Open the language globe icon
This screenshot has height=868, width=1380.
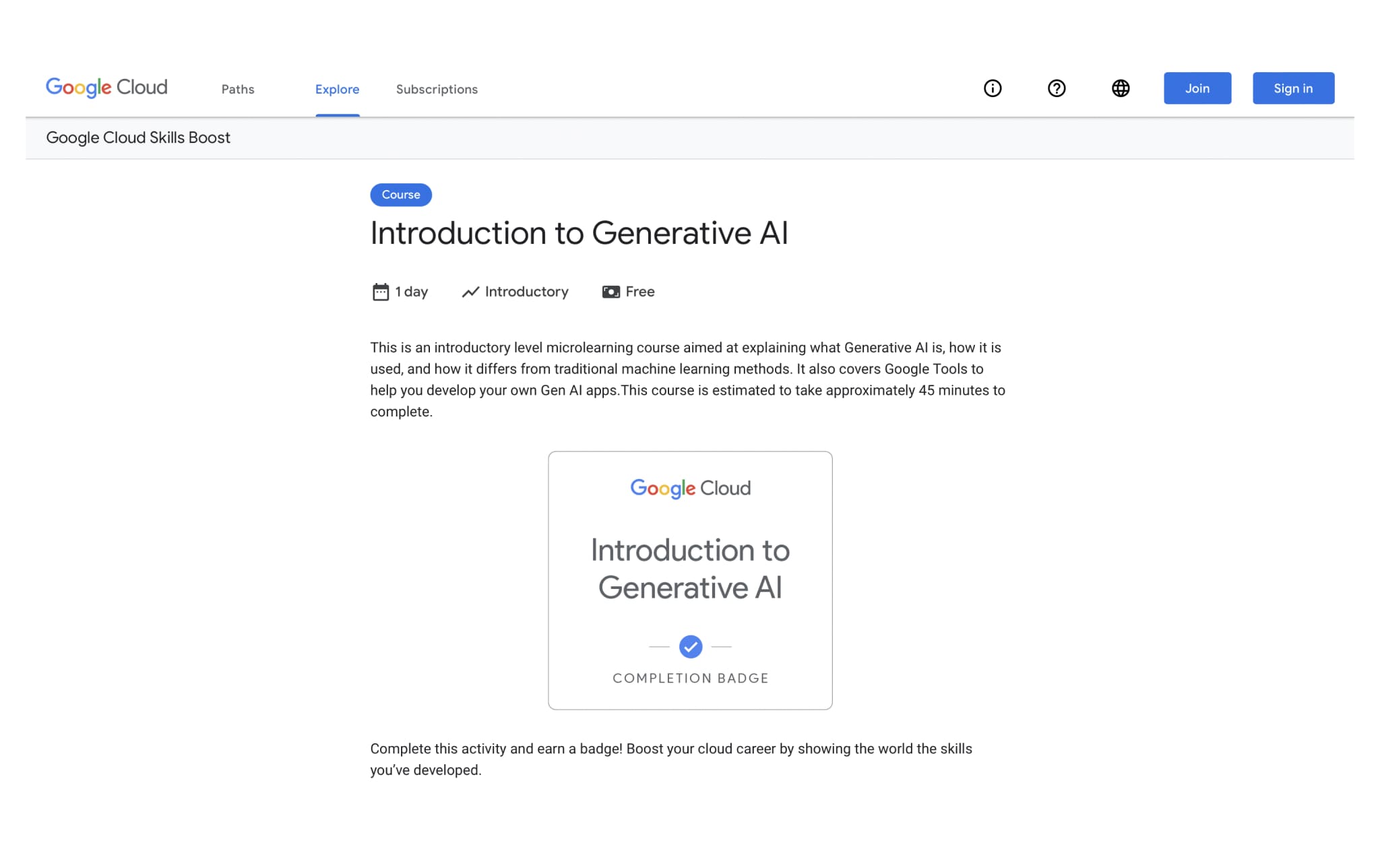coord(1121,88)
